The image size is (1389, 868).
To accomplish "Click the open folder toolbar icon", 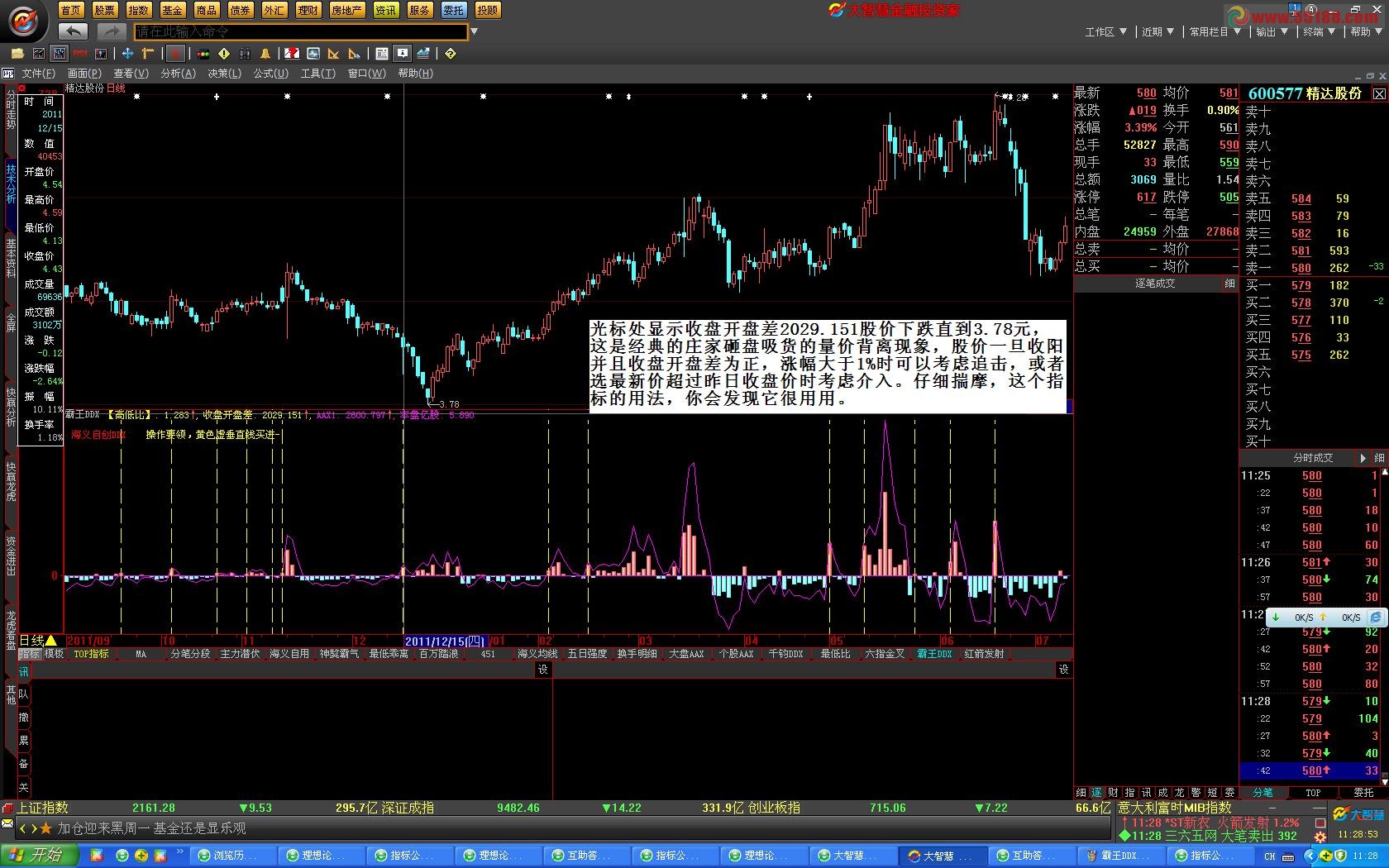I will tap(17, 54).
